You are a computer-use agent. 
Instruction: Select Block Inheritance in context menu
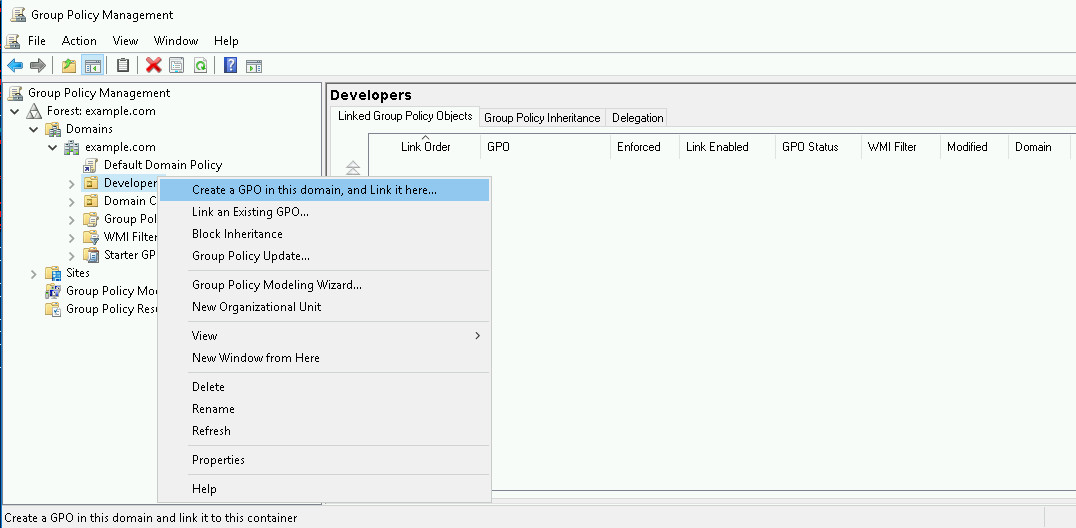[324, 234]
